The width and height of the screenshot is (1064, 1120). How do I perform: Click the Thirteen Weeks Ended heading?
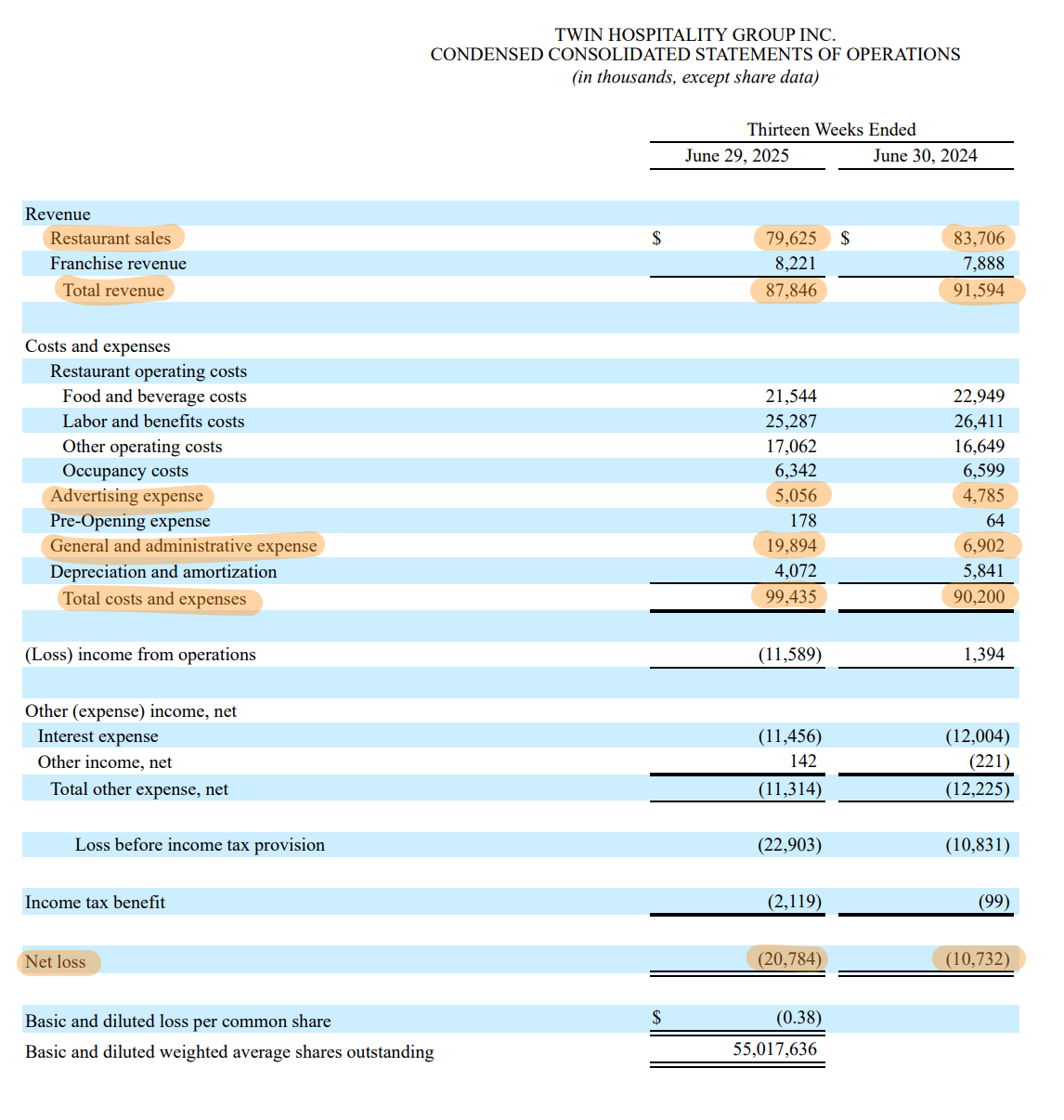tap(831, 129)
